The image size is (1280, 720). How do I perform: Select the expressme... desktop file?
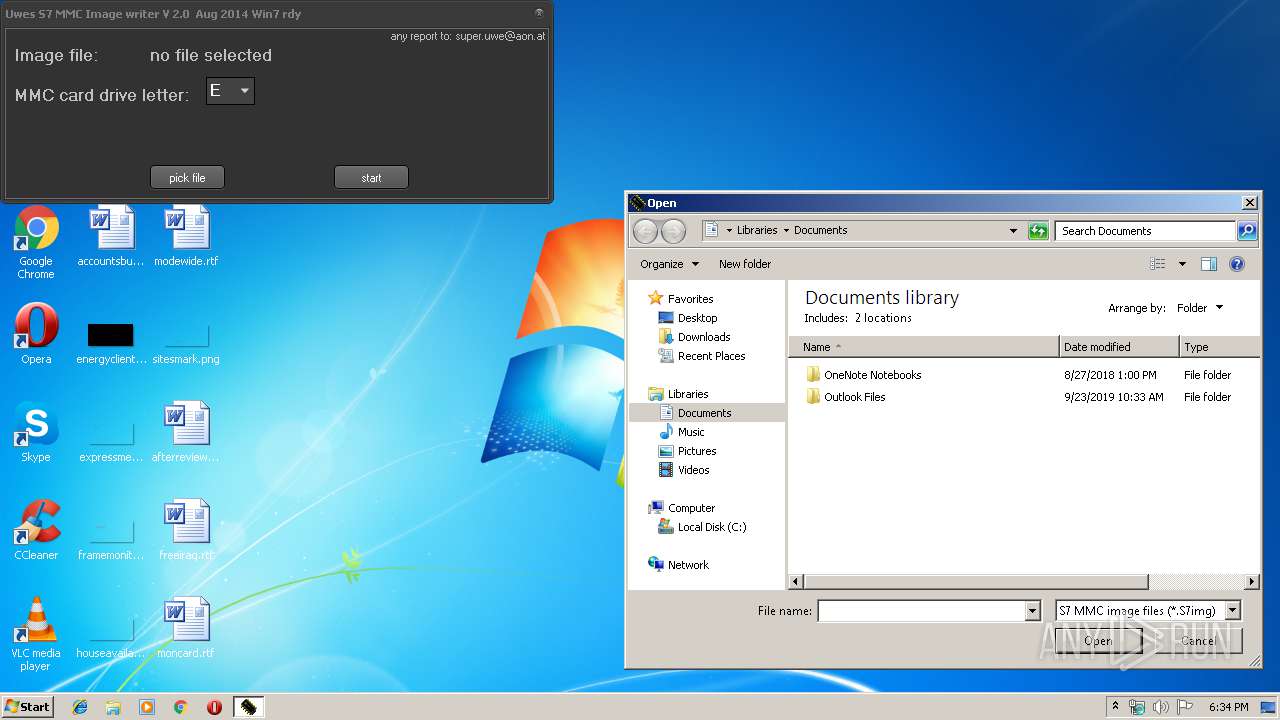111,441
